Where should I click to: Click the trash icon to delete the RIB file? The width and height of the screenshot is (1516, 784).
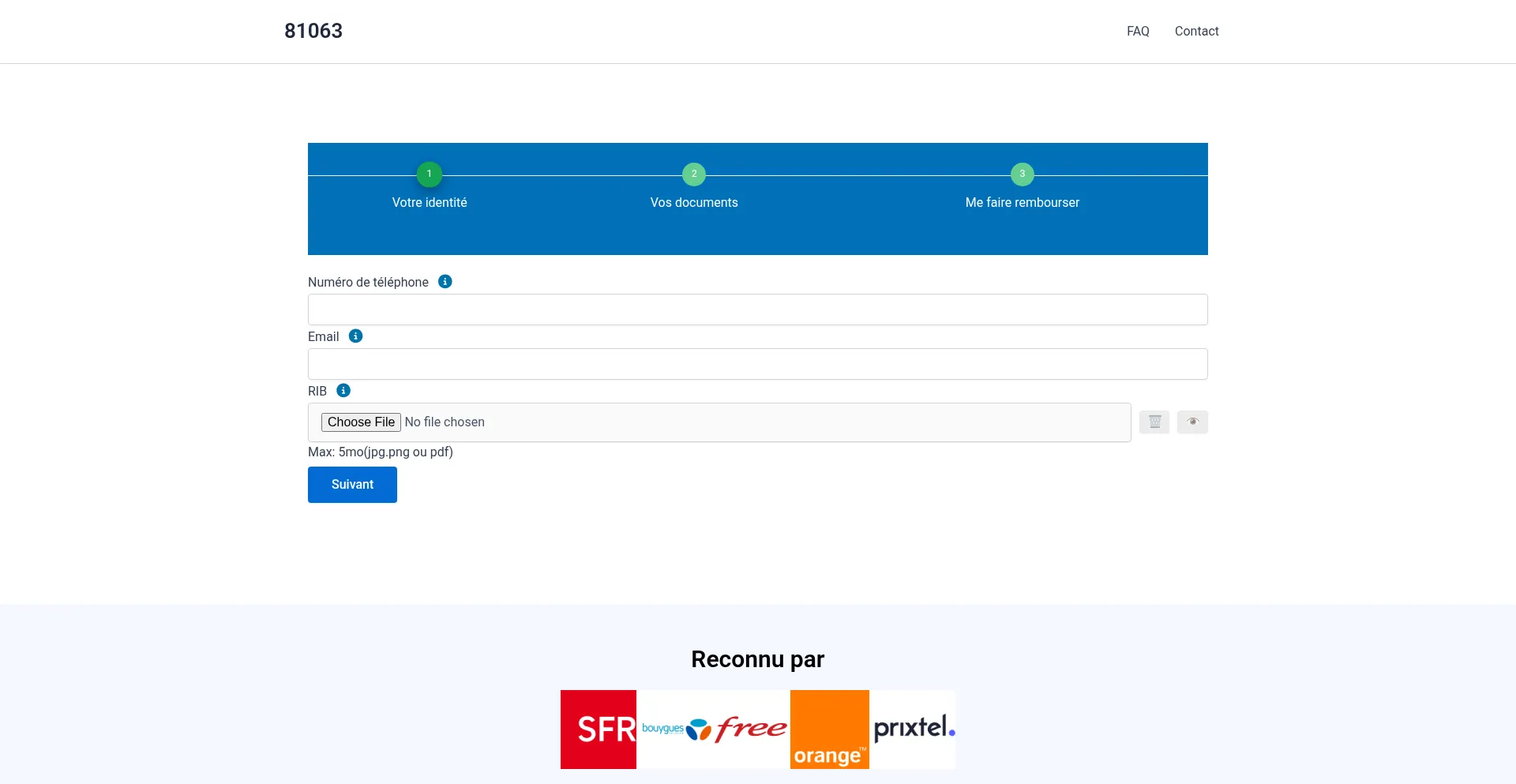point(1154,422)
